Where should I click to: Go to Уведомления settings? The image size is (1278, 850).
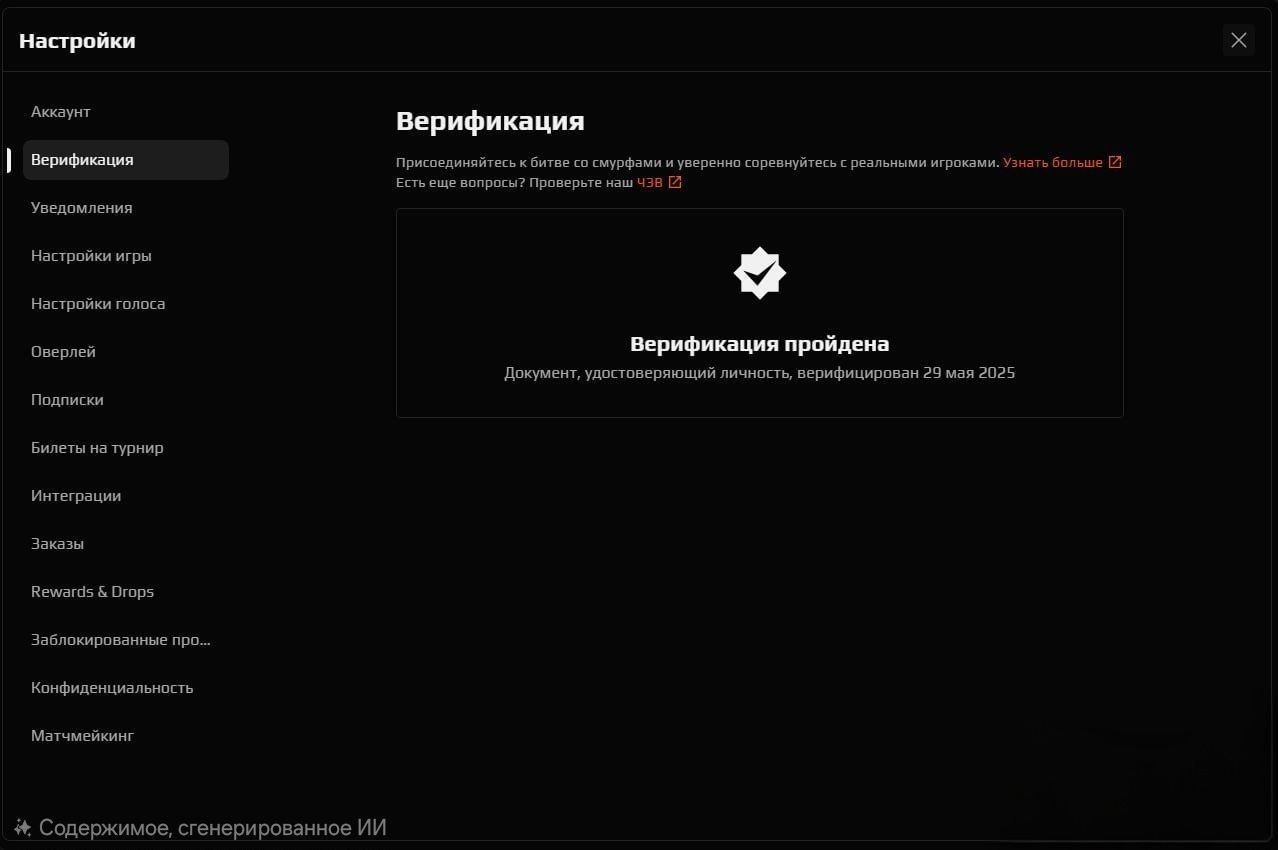pyautogui.click(x=82, y=208)
